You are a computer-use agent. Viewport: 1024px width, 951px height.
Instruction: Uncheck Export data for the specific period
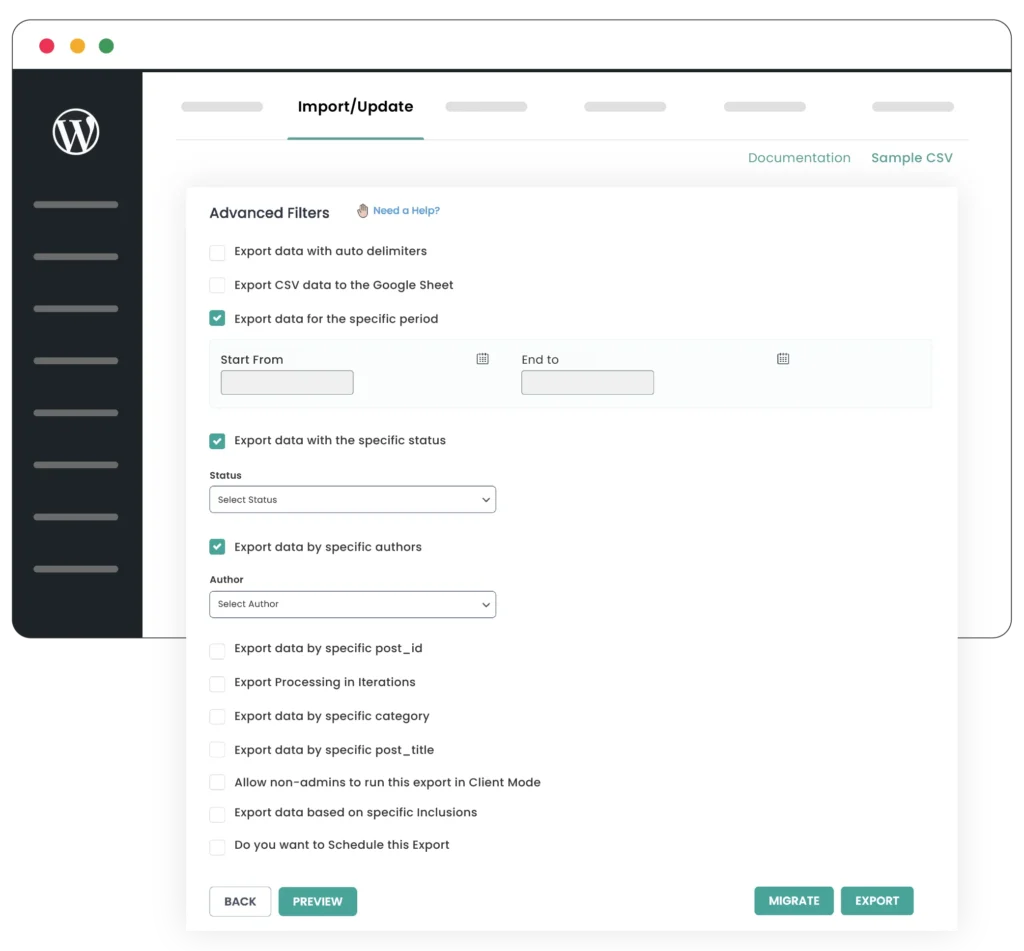tap(217, 319)
